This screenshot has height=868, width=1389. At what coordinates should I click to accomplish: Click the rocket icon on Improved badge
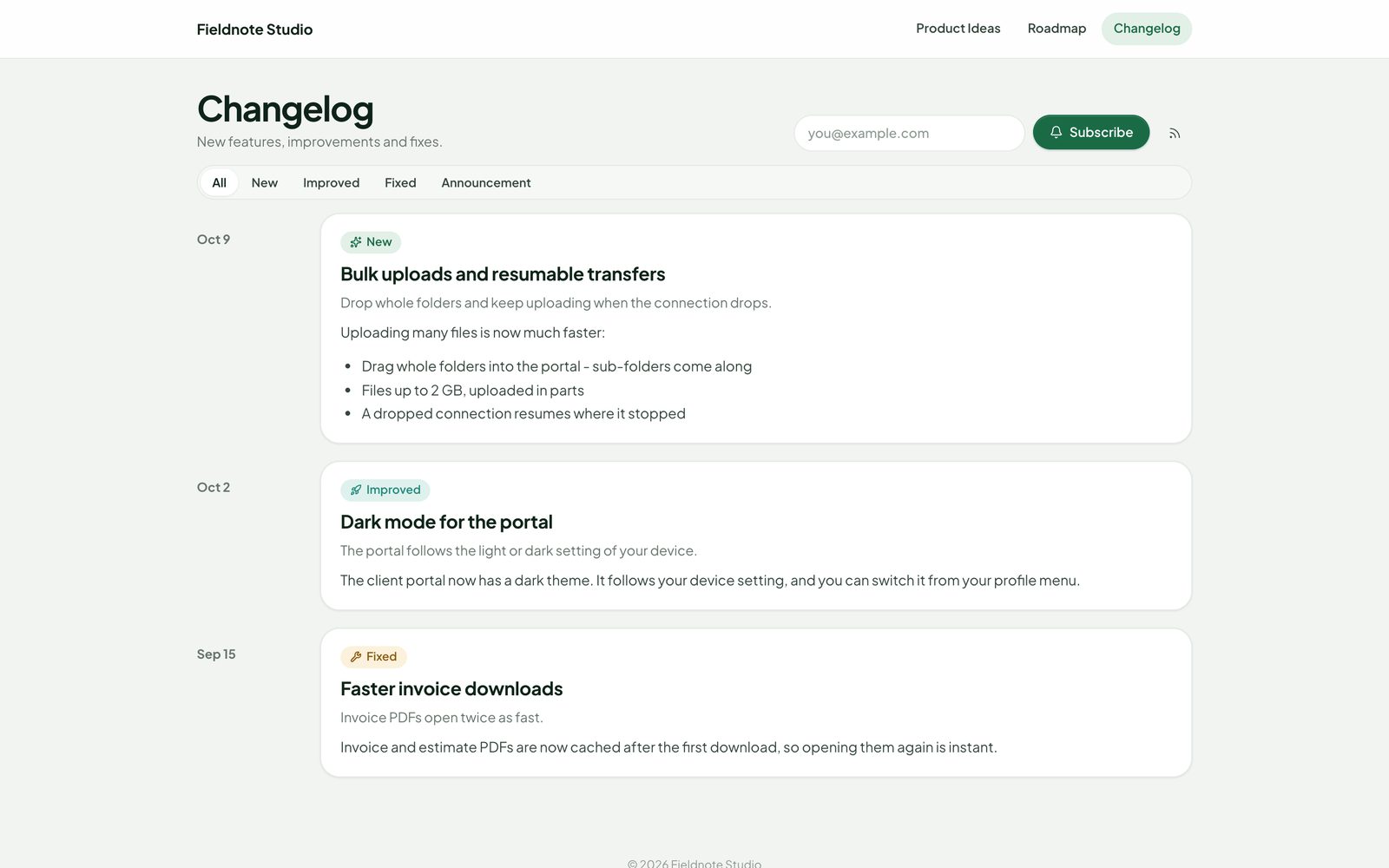[x=355, y=490]
